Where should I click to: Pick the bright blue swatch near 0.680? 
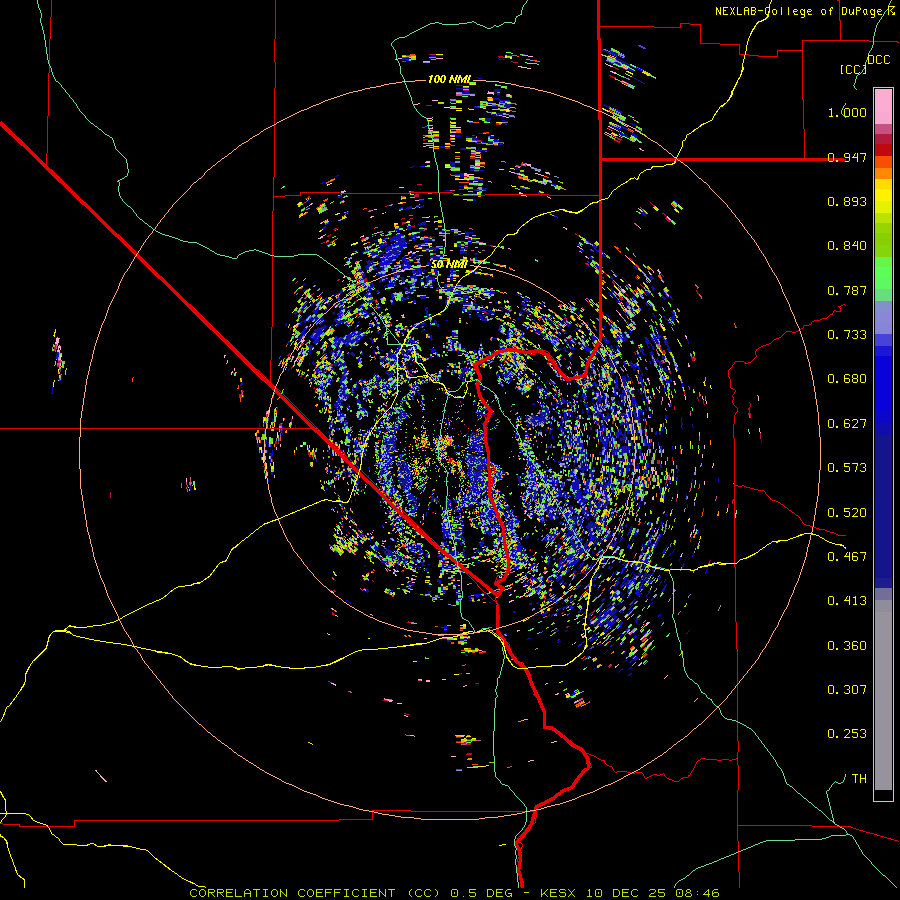pos(883,384)
